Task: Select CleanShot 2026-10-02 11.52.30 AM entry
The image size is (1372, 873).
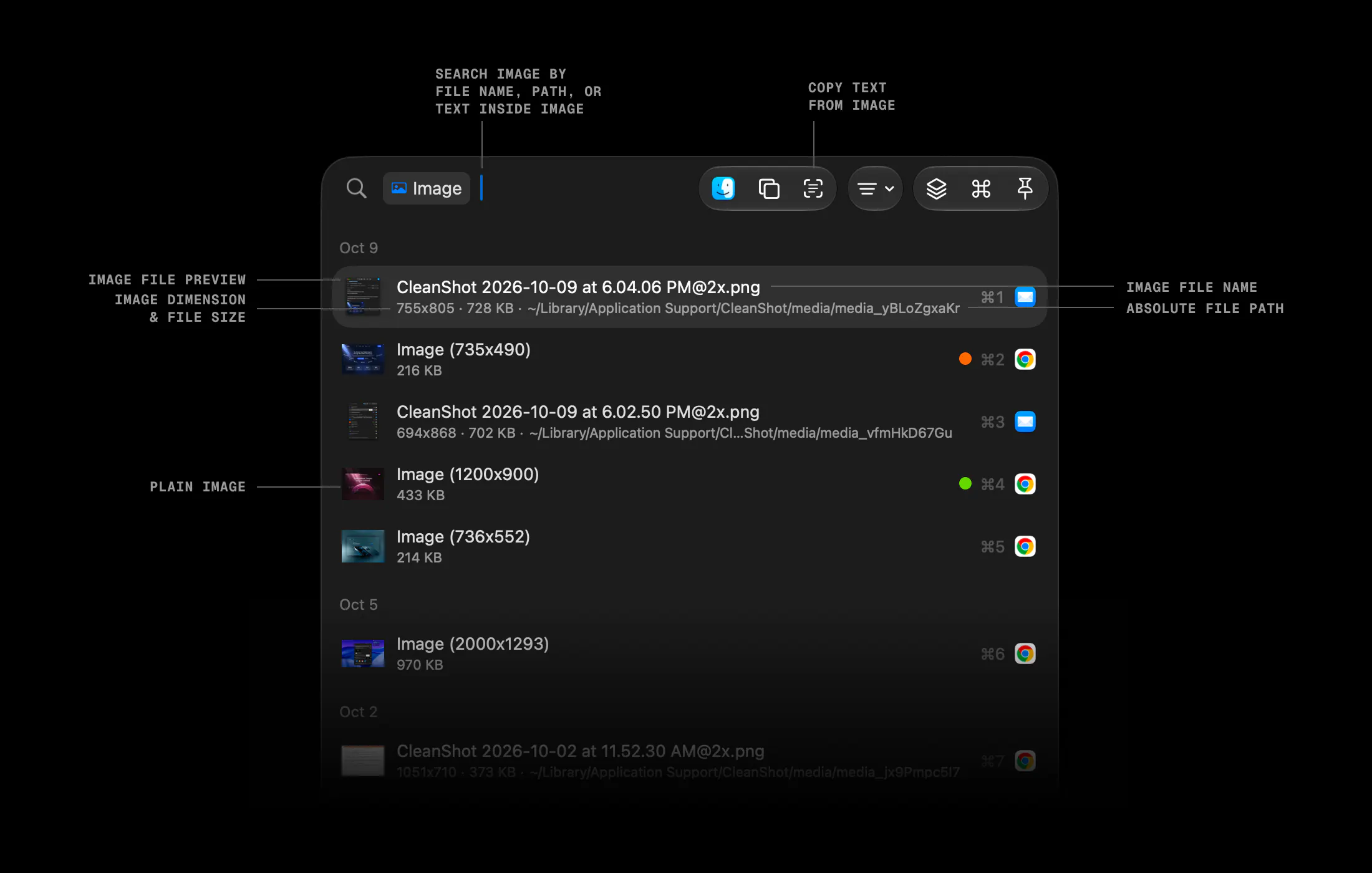Action: 689,761
